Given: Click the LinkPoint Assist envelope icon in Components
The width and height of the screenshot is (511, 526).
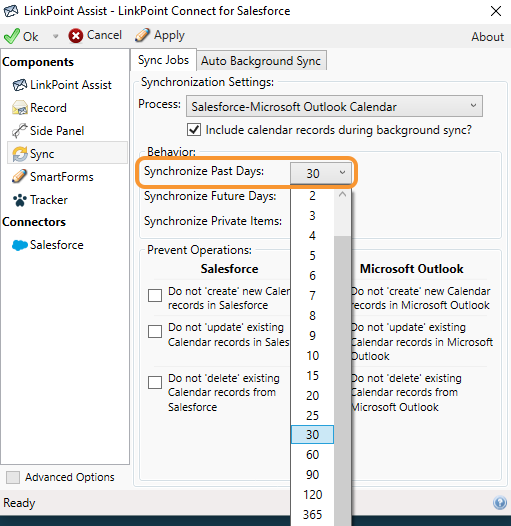Looking at the screenshot, I should (x=19, y=85).
